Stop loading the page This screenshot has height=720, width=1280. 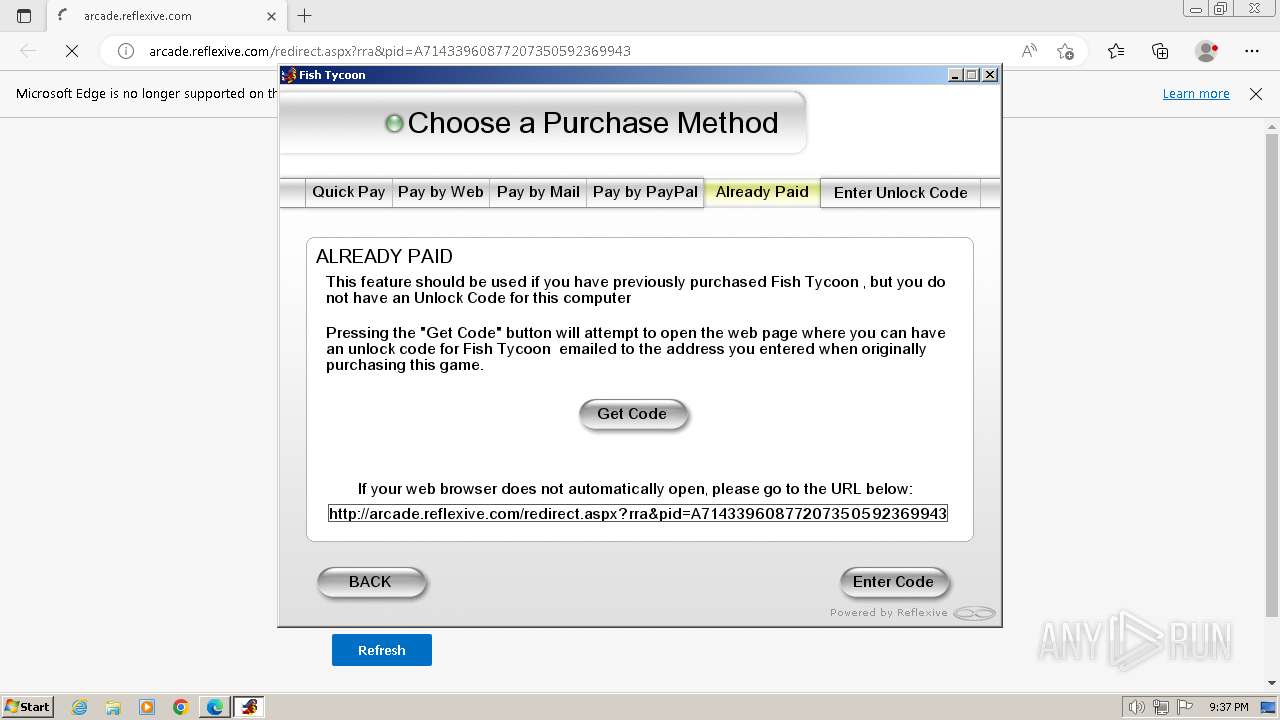[x=72, y=51]
